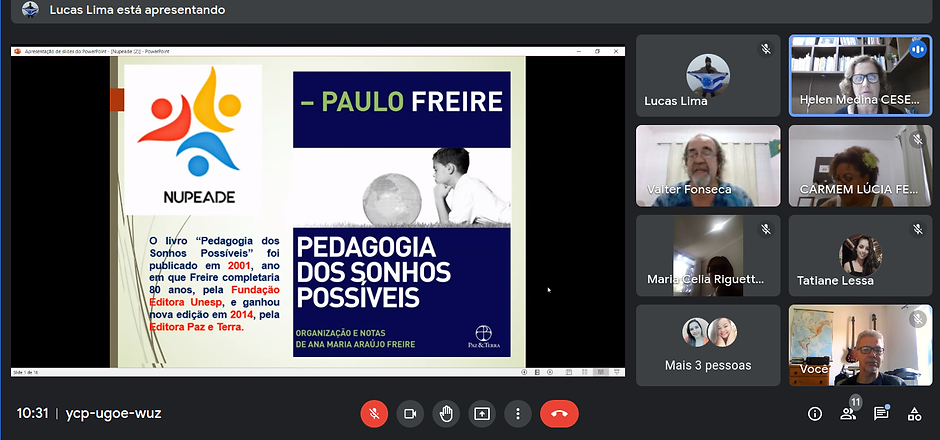Open the Mais 3 pessoas tile
Viewport: 940px width, 440px height.
pyautogui.click(x=708, y=345)
